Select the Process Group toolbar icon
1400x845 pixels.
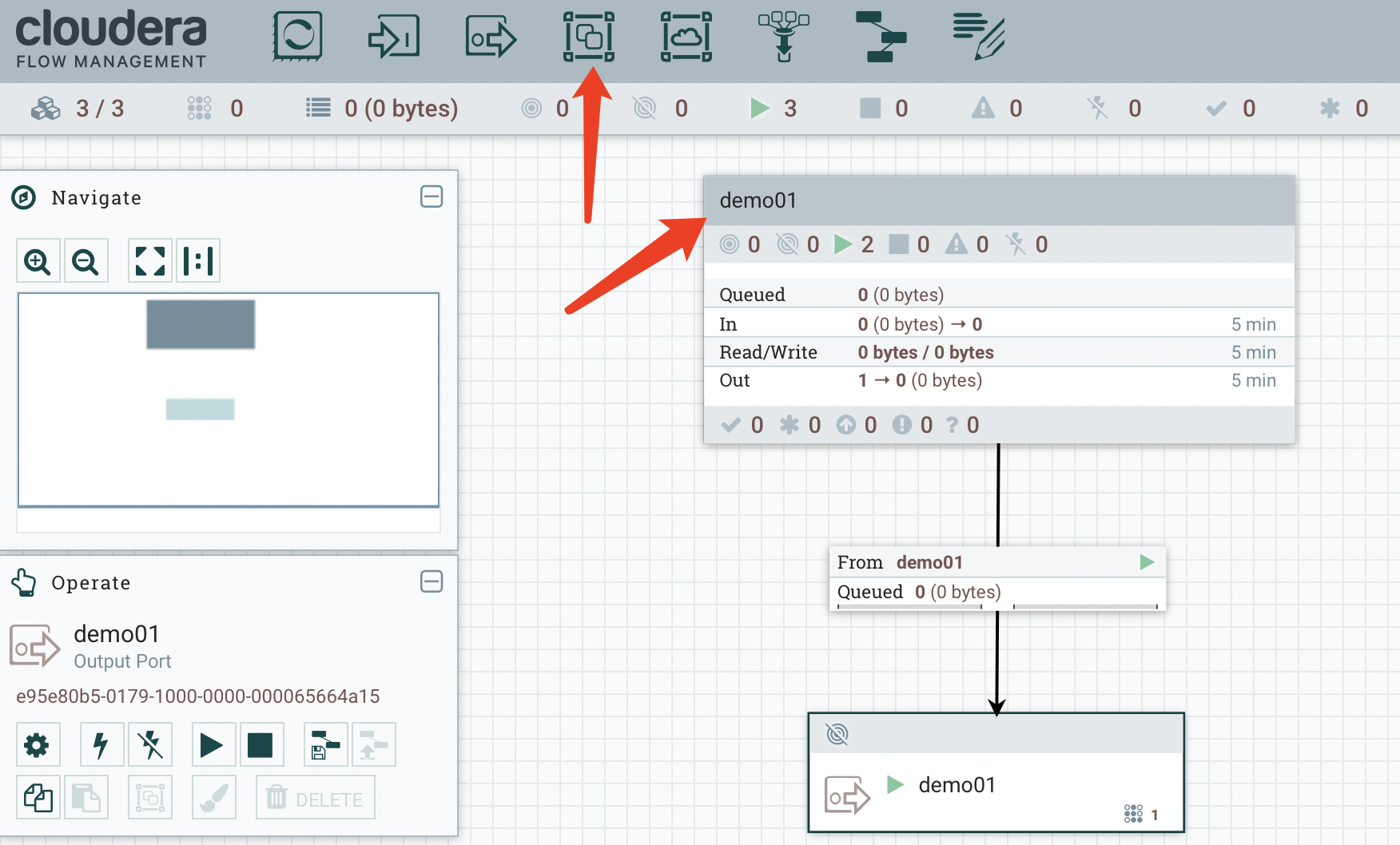point(589,37)
